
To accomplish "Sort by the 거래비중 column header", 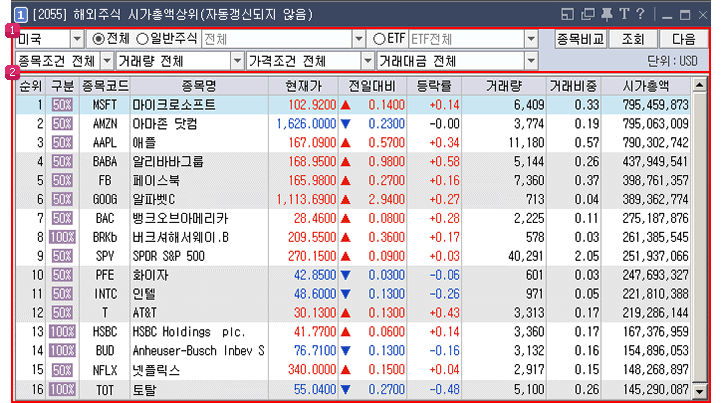I will tap(573, 86).
